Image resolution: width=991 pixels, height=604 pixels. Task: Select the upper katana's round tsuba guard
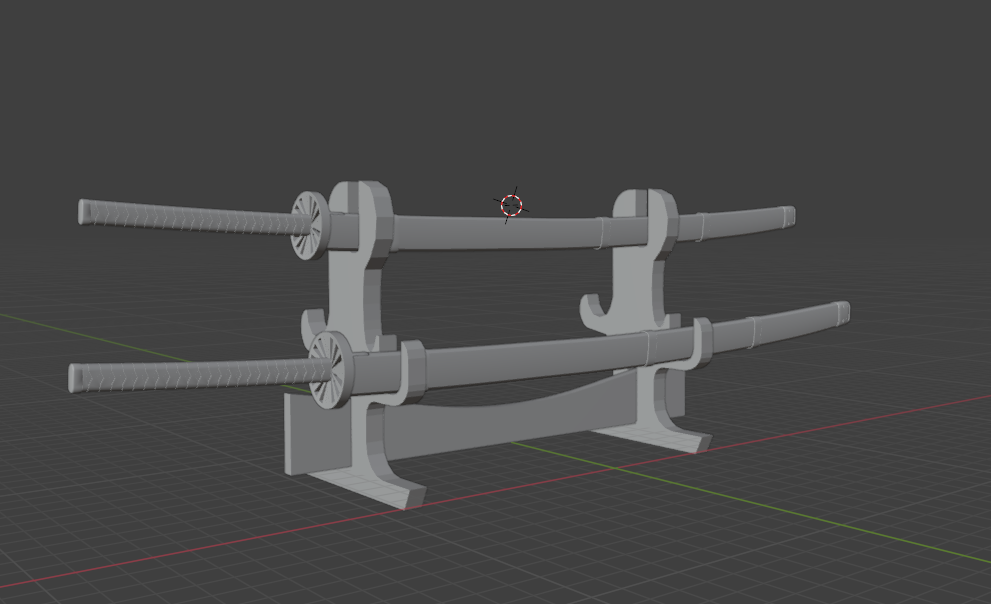pos(310,226)
